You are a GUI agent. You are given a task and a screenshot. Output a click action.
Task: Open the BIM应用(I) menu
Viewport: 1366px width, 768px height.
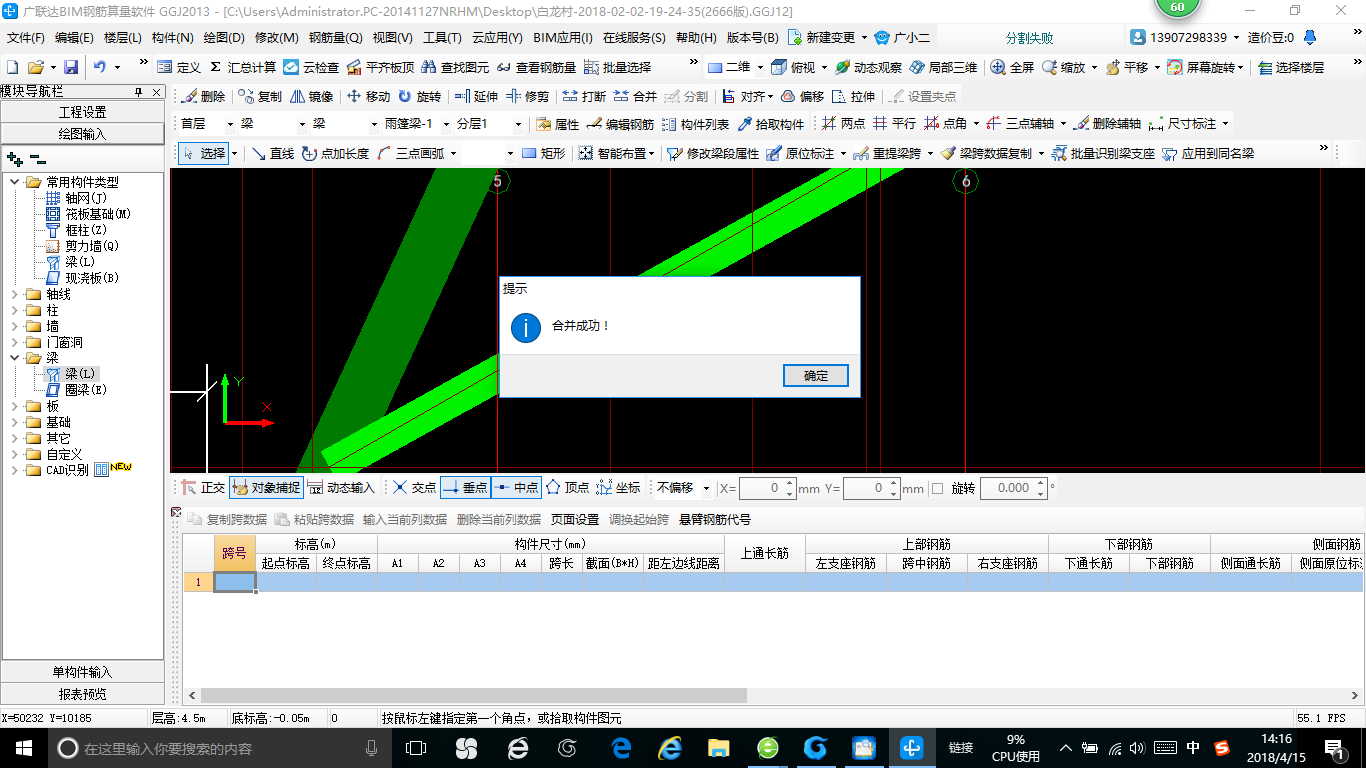563,38
